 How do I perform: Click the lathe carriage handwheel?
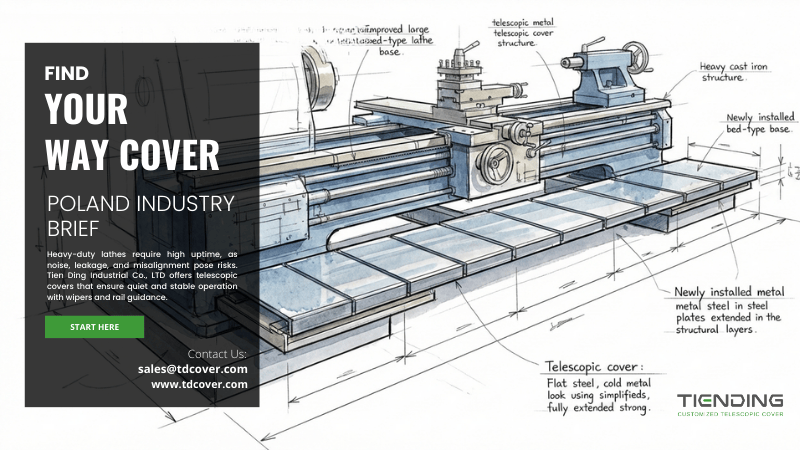(496, 162)
